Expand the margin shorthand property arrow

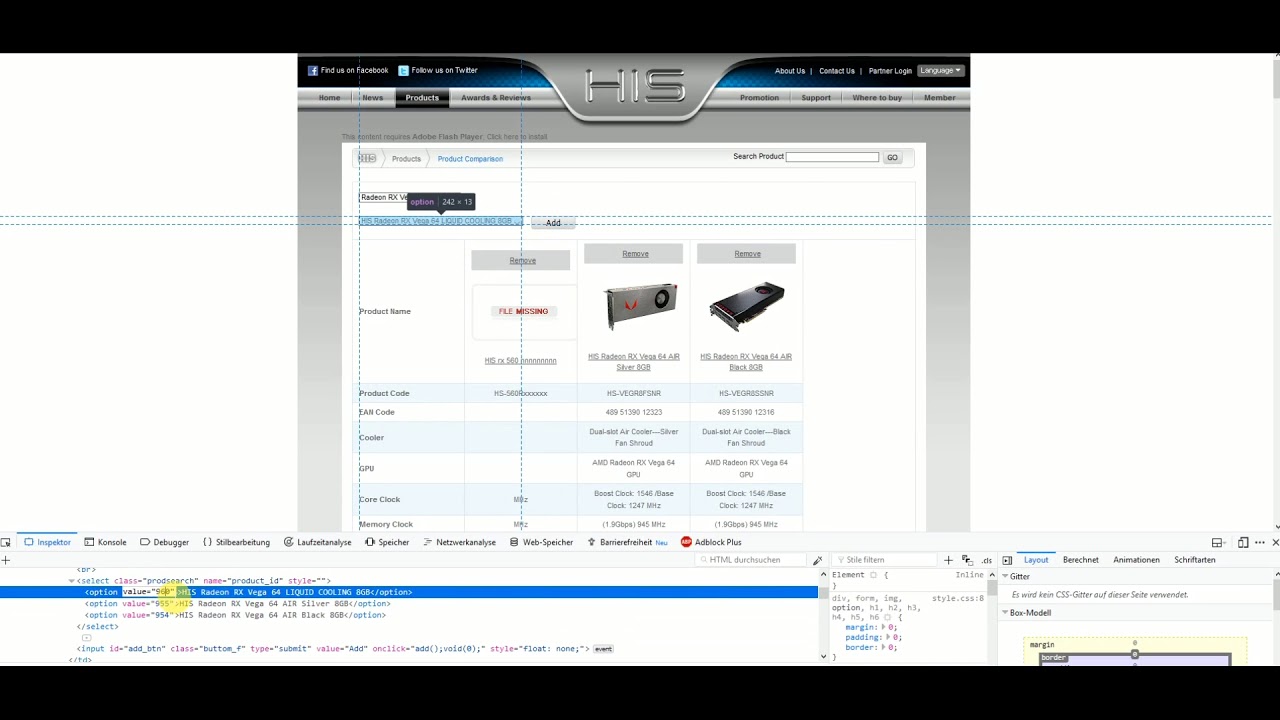tap(884, 627)
